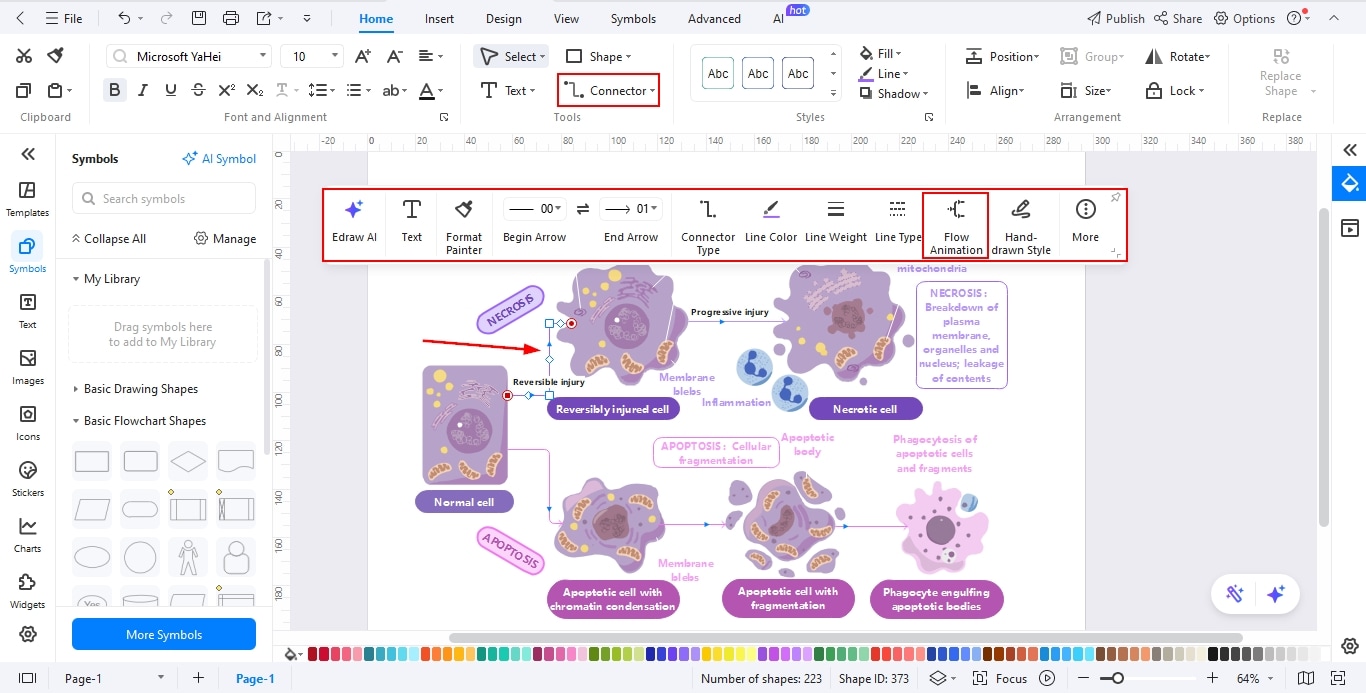Switch to the Design tab
1366x693 pixels.
point(503,18)
